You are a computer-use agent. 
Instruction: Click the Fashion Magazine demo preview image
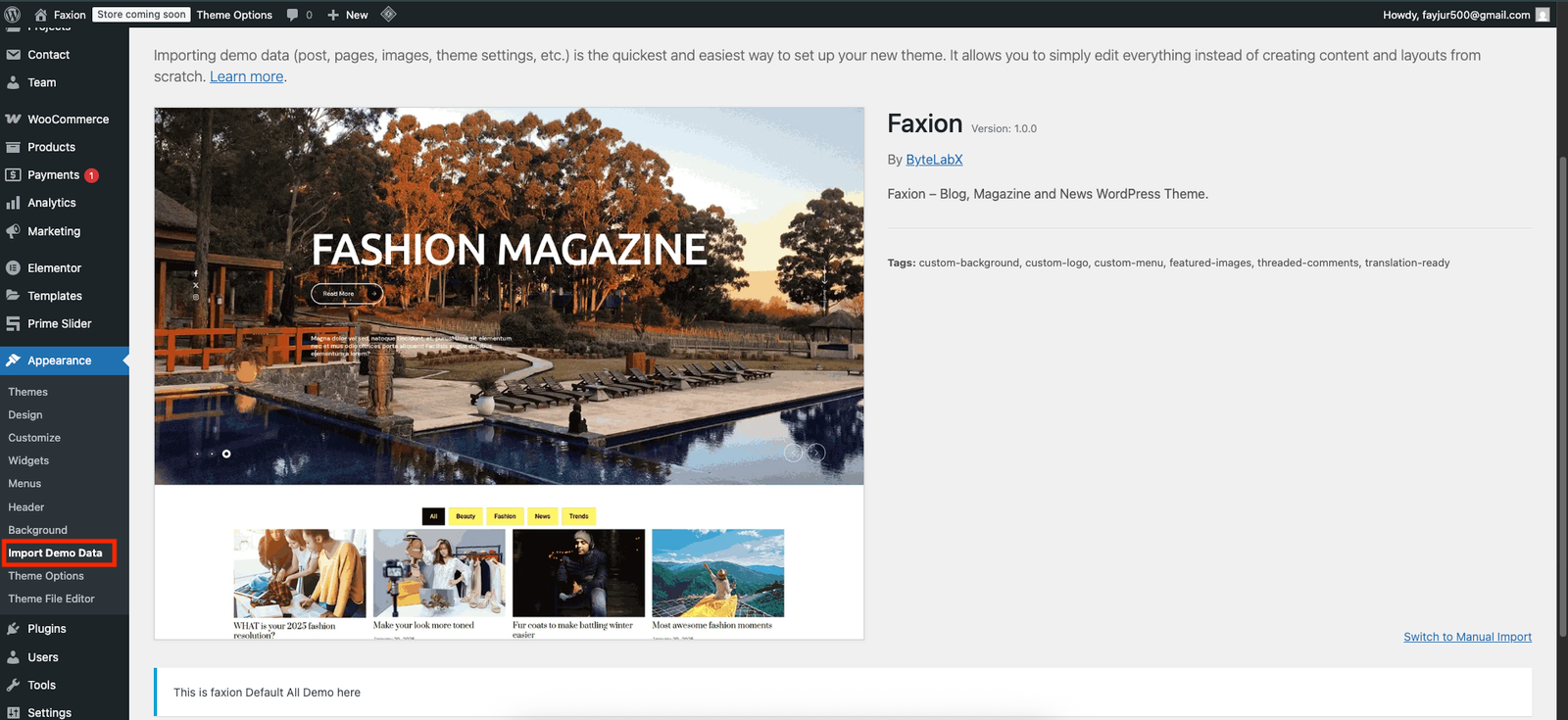tap(509, 372)
